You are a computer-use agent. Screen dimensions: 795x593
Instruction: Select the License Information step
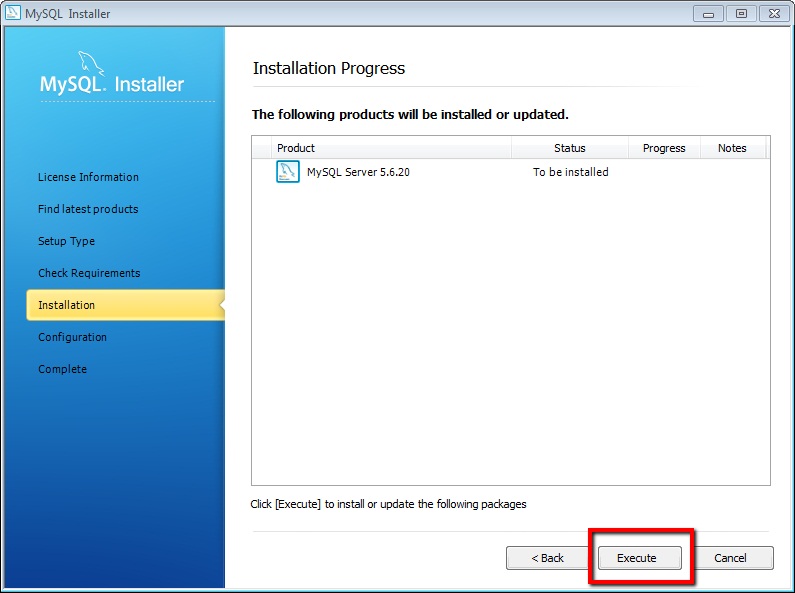pyautogui.click(x=88, y=177)
